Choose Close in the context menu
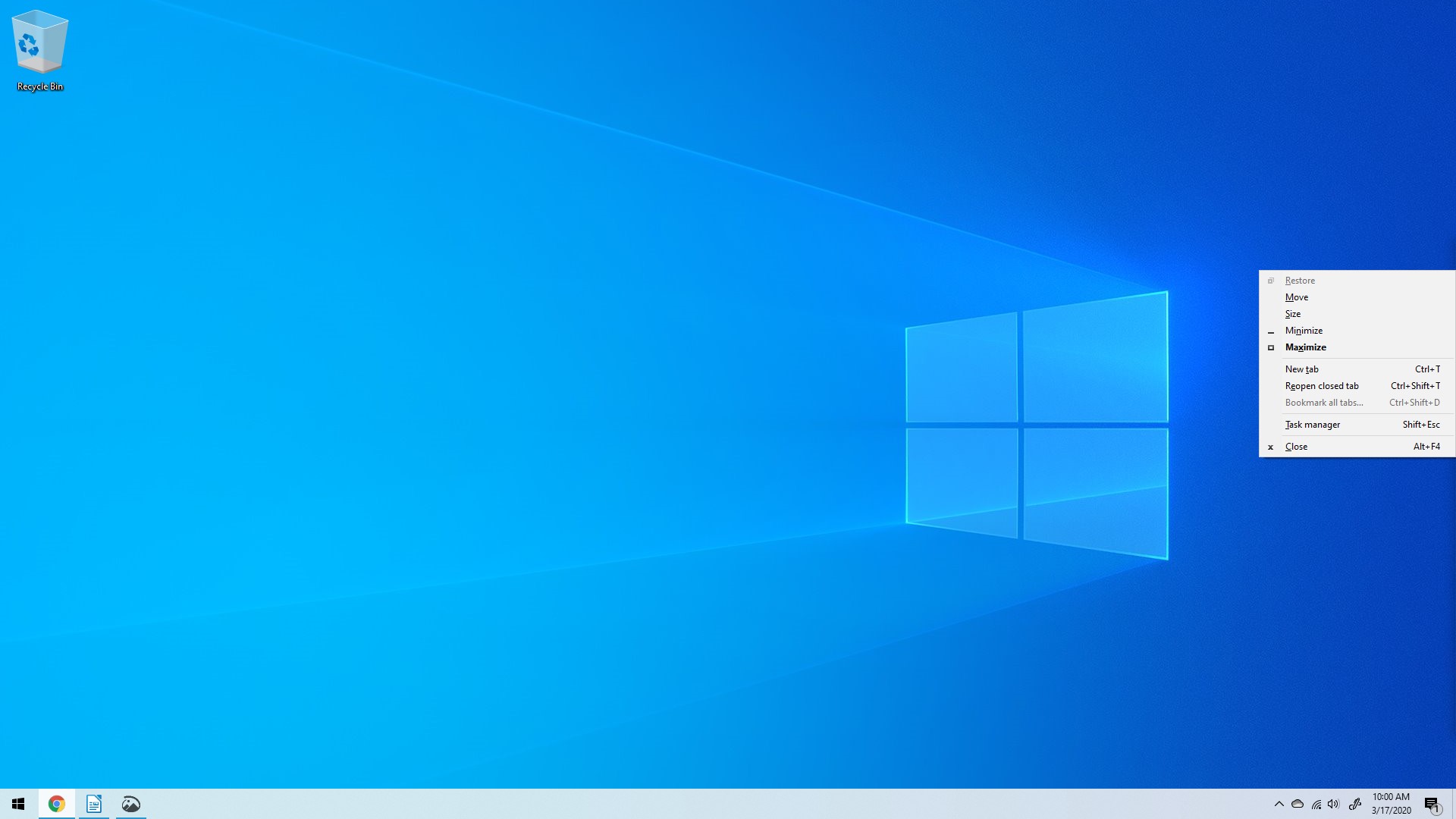The width and height of the screenshot is (1456, 819). pyautogui.click(x=1357, y=447)
